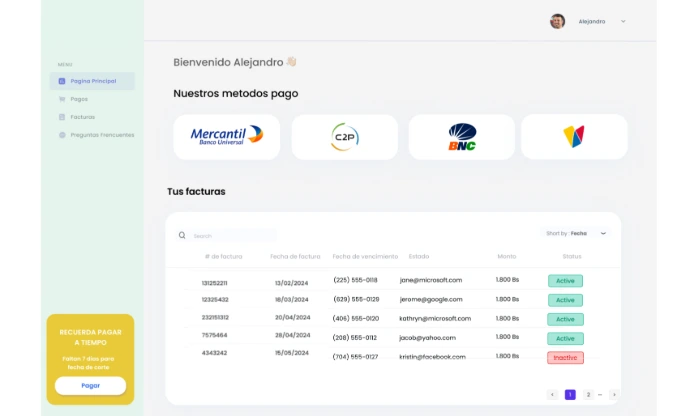Click the Preguntas Frencuentes icon
This screenshot has height=416, width=690.
62,135
